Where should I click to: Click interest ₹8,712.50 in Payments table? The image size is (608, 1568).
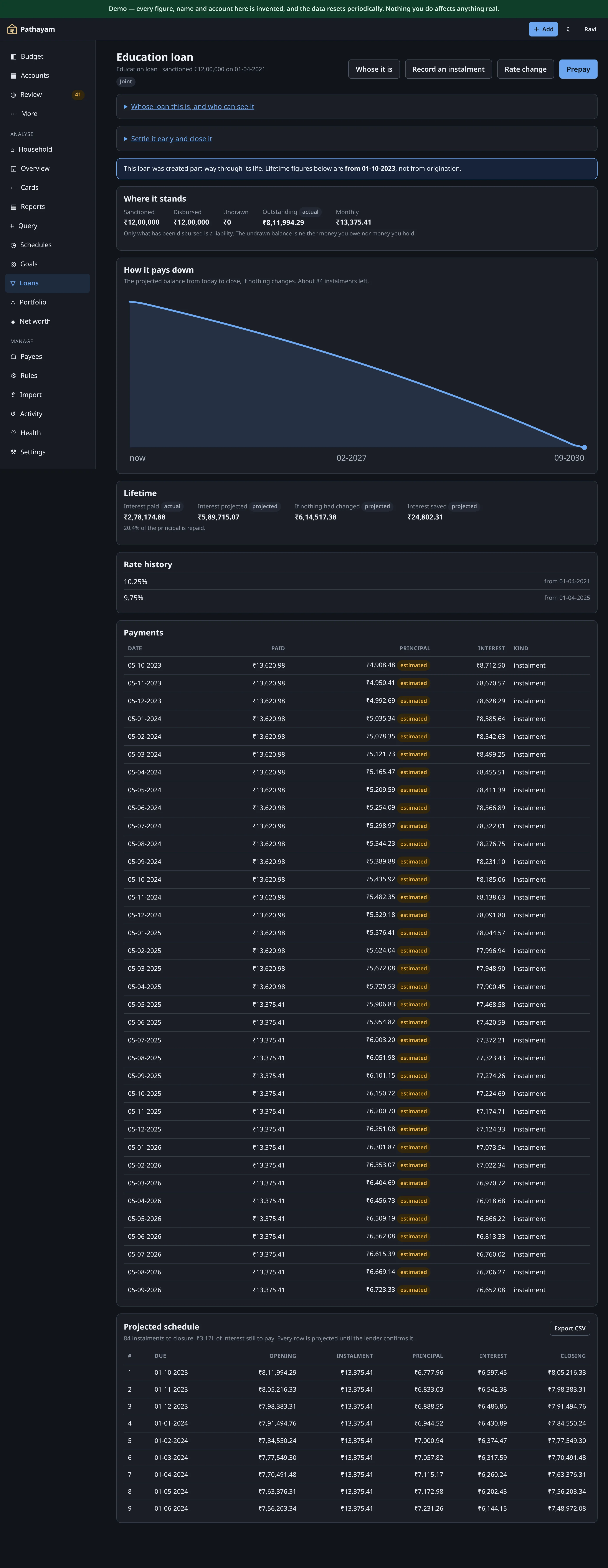click(491, 665)
